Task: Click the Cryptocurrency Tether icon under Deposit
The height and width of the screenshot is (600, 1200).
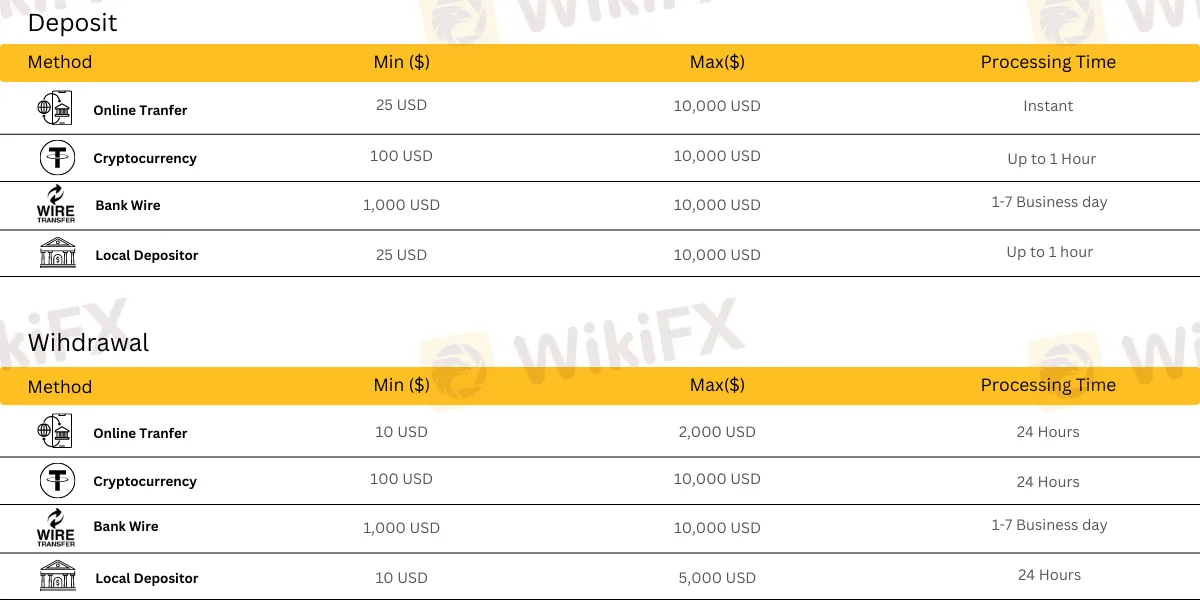Action: pyautogui.click(x=57, y=158)
